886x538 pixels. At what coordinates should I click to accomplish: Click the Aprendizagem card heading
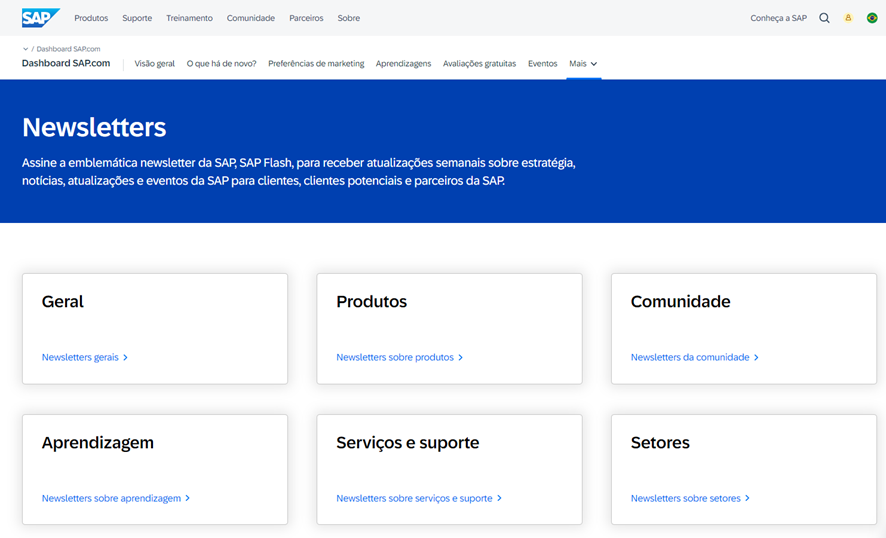98,443
